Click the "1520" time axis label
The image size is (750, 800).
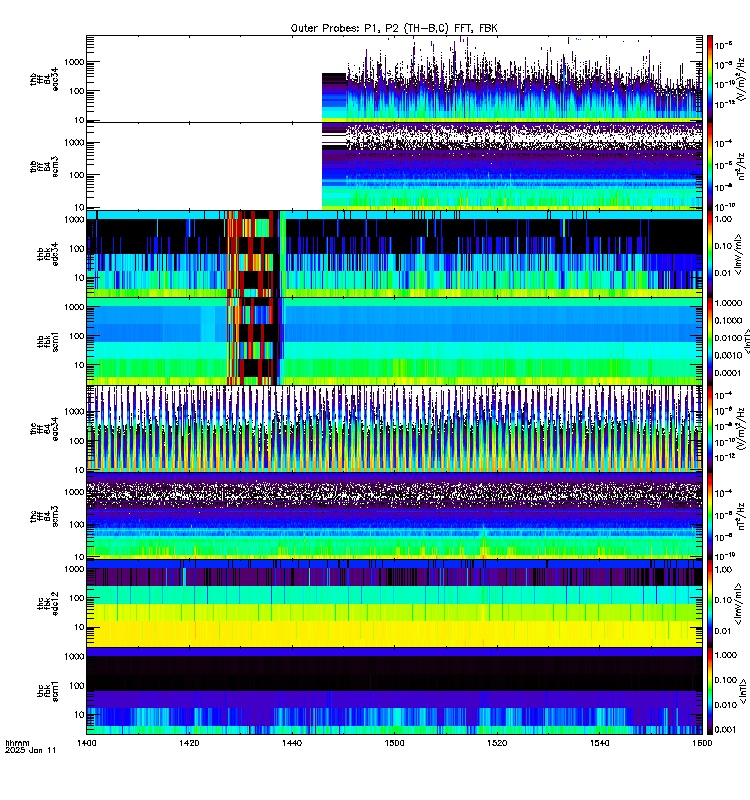497,743
